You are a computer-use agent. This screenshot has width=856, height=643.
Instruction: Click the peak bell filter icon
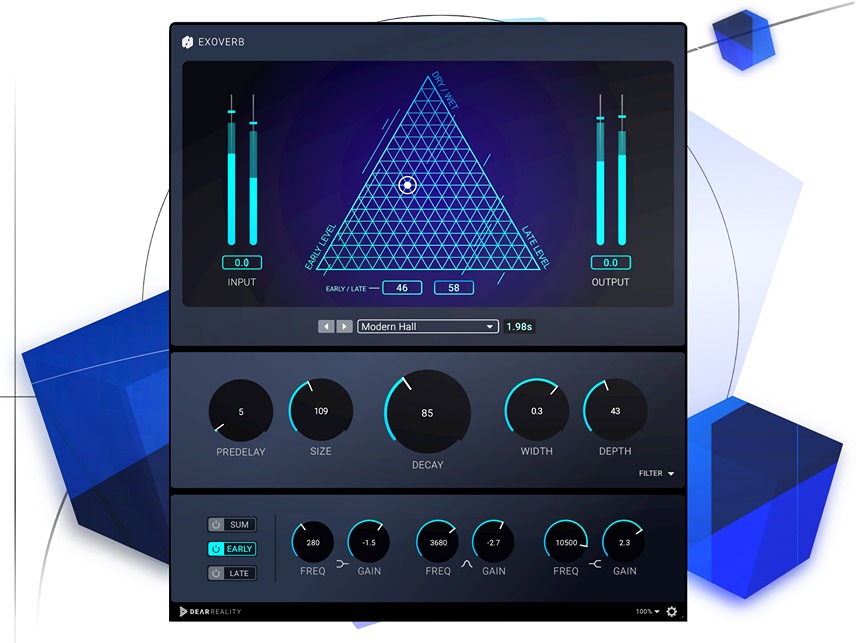point(467,564)
